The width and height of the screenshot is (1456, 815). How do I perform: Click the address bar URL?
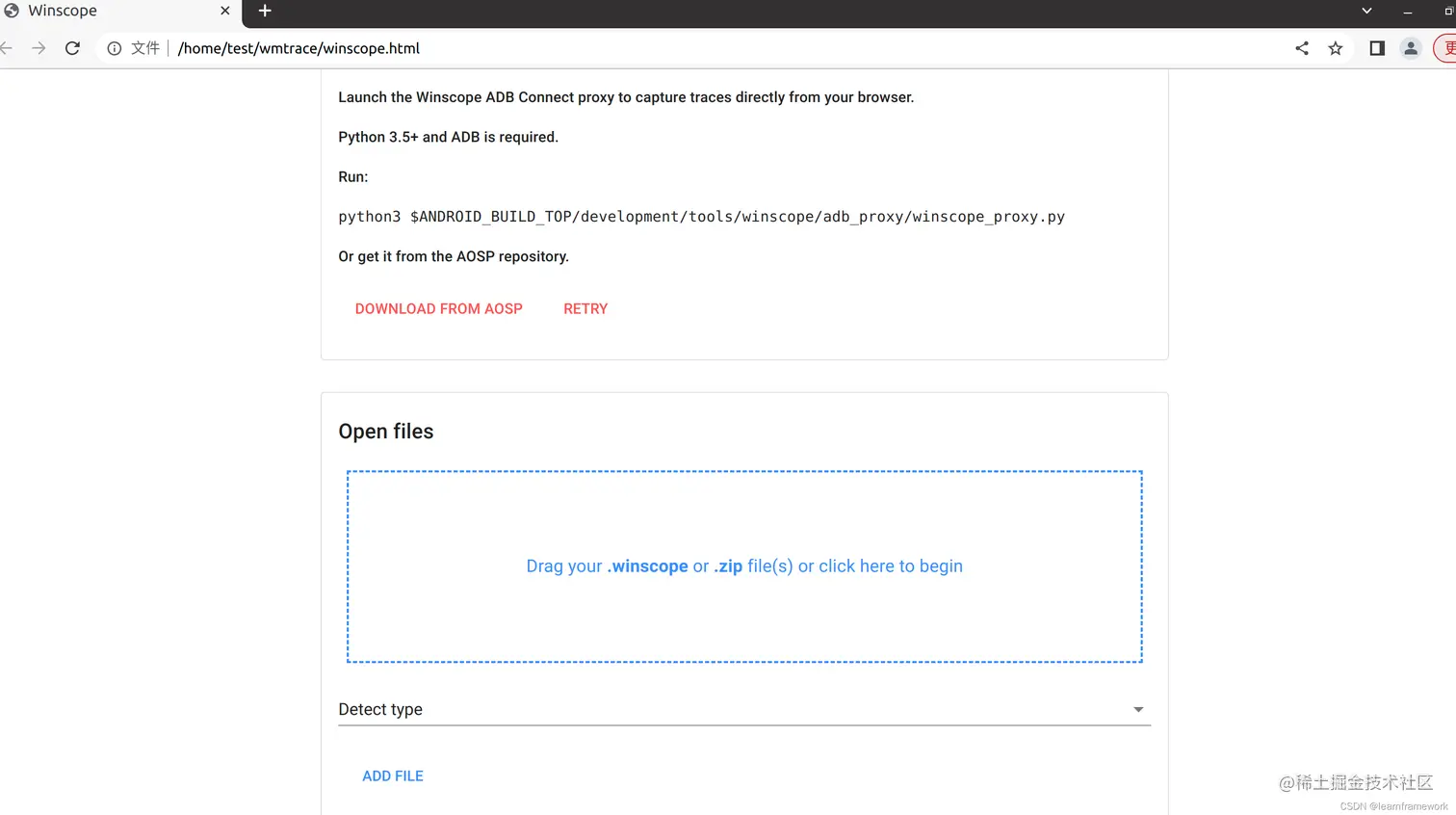click(299, 48)
